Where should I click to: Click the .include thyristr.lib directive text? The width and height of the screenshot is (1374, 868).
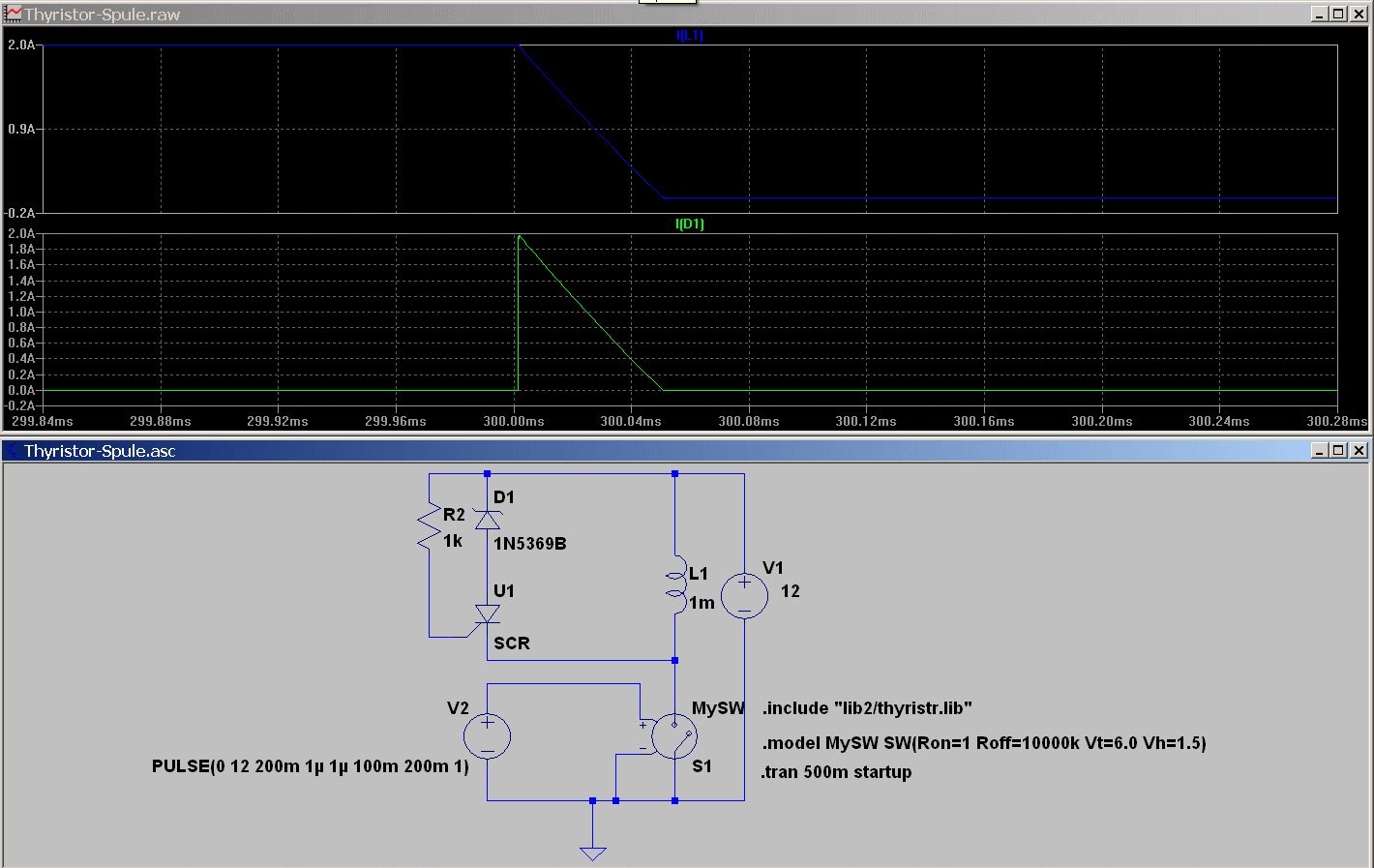(867, 708)
